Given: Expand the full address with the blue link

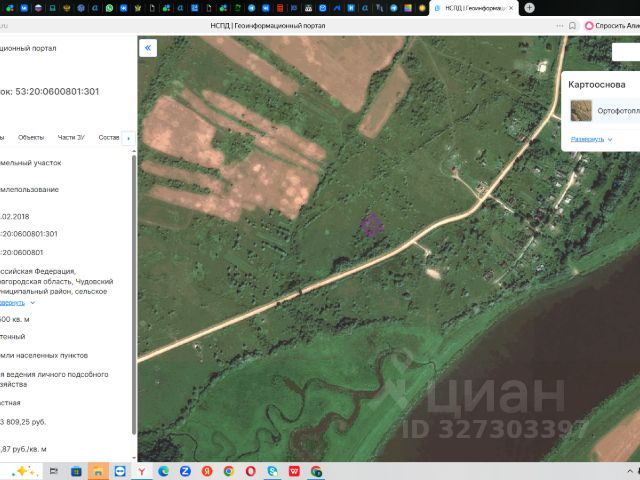Looking at the screenshot, I should 12,303.
